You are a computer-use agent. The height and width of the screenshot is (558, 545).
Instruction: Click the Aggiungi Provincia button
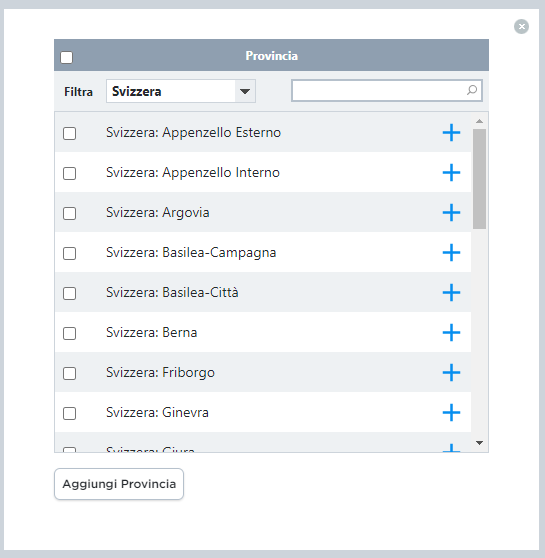119,484
